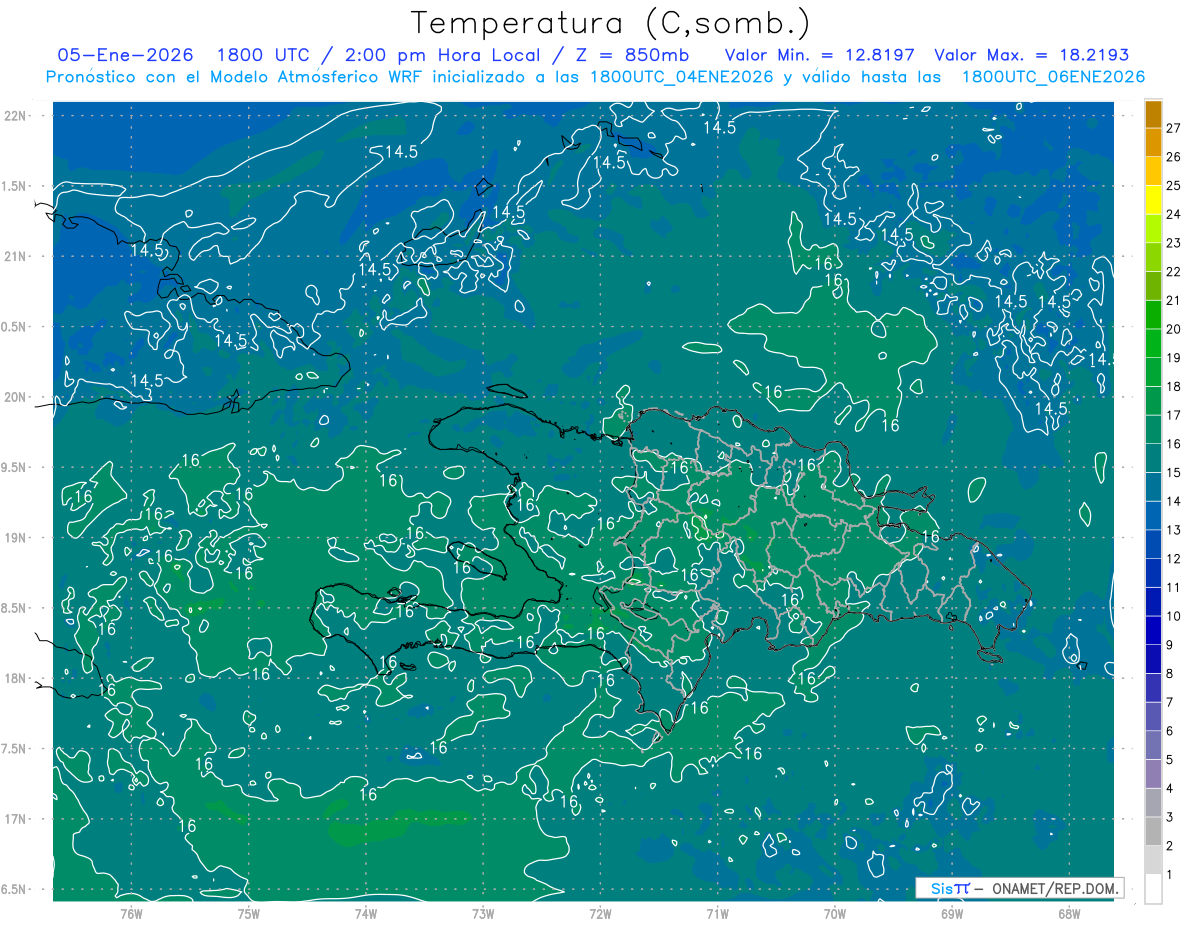Click the legend swatch between values 9 and 10
1200x927 pixels.
click(1153, 631)
